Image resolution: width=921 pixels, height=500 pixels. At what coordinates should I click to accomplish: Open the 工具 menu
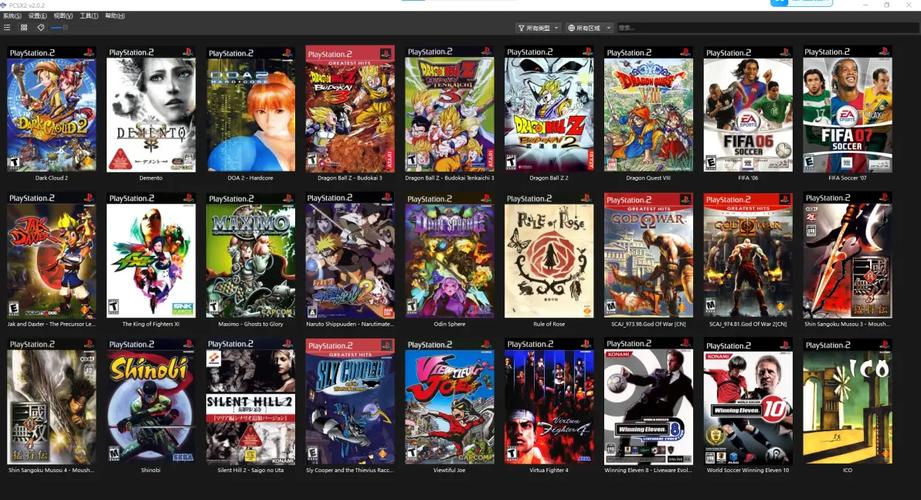[89, 16]
